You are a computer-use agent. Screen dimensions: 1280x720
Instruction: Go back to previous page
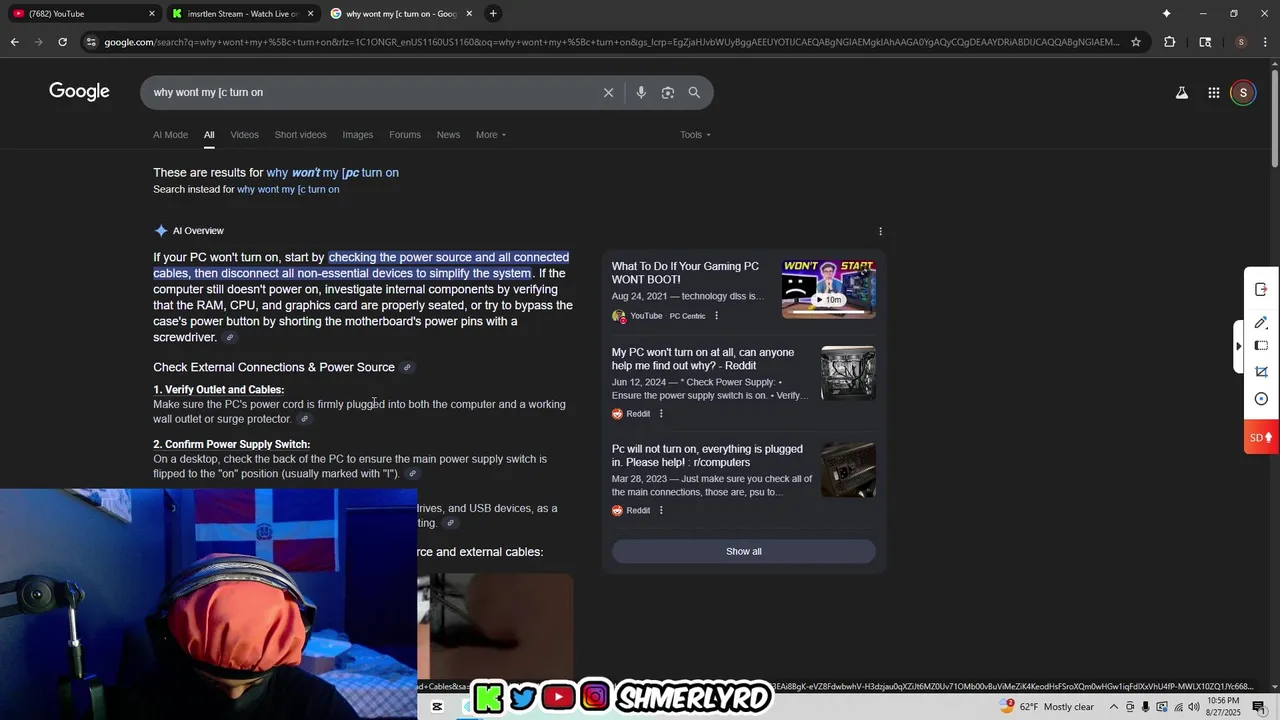coord(15,42)
